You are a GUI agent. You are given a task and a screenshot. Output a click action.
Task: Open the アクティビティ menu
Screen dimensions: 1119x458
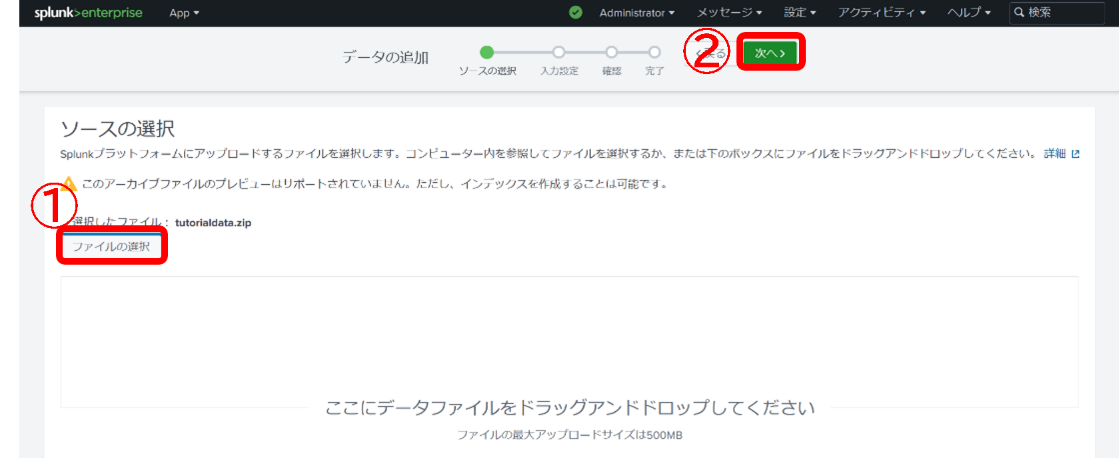pyautogui.click(x=880, y=13)
